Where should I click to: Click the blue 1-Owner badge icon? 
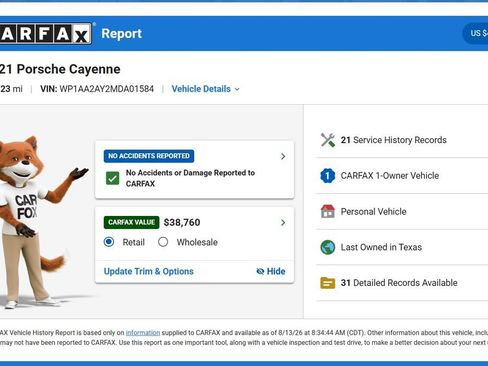tap(328, 176)
